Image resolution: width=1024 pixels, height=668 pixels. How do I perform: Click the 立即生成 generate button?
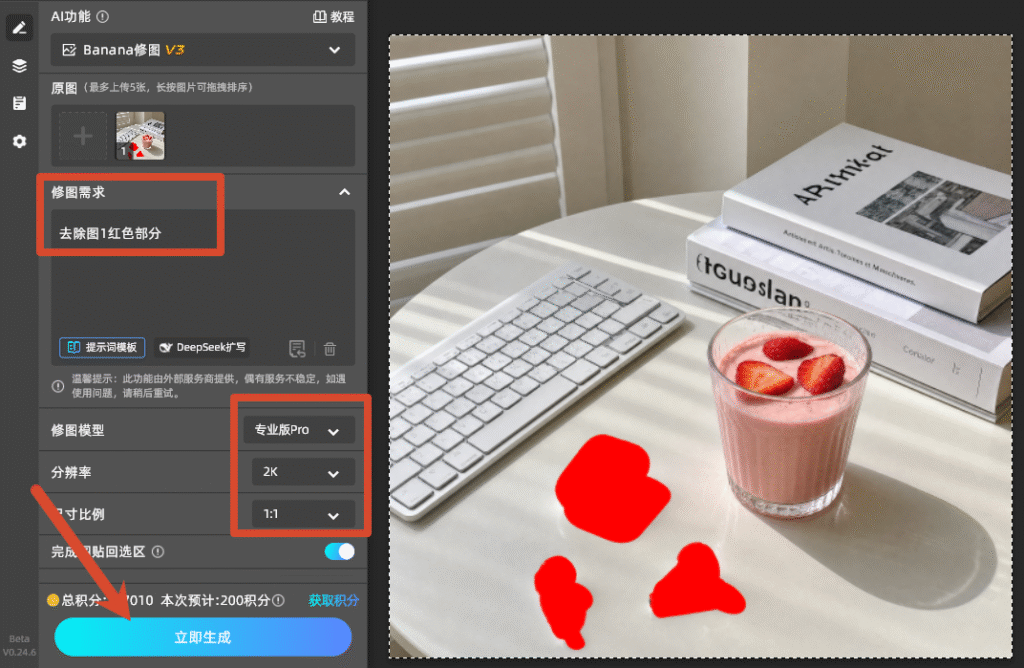pos(203,637)
